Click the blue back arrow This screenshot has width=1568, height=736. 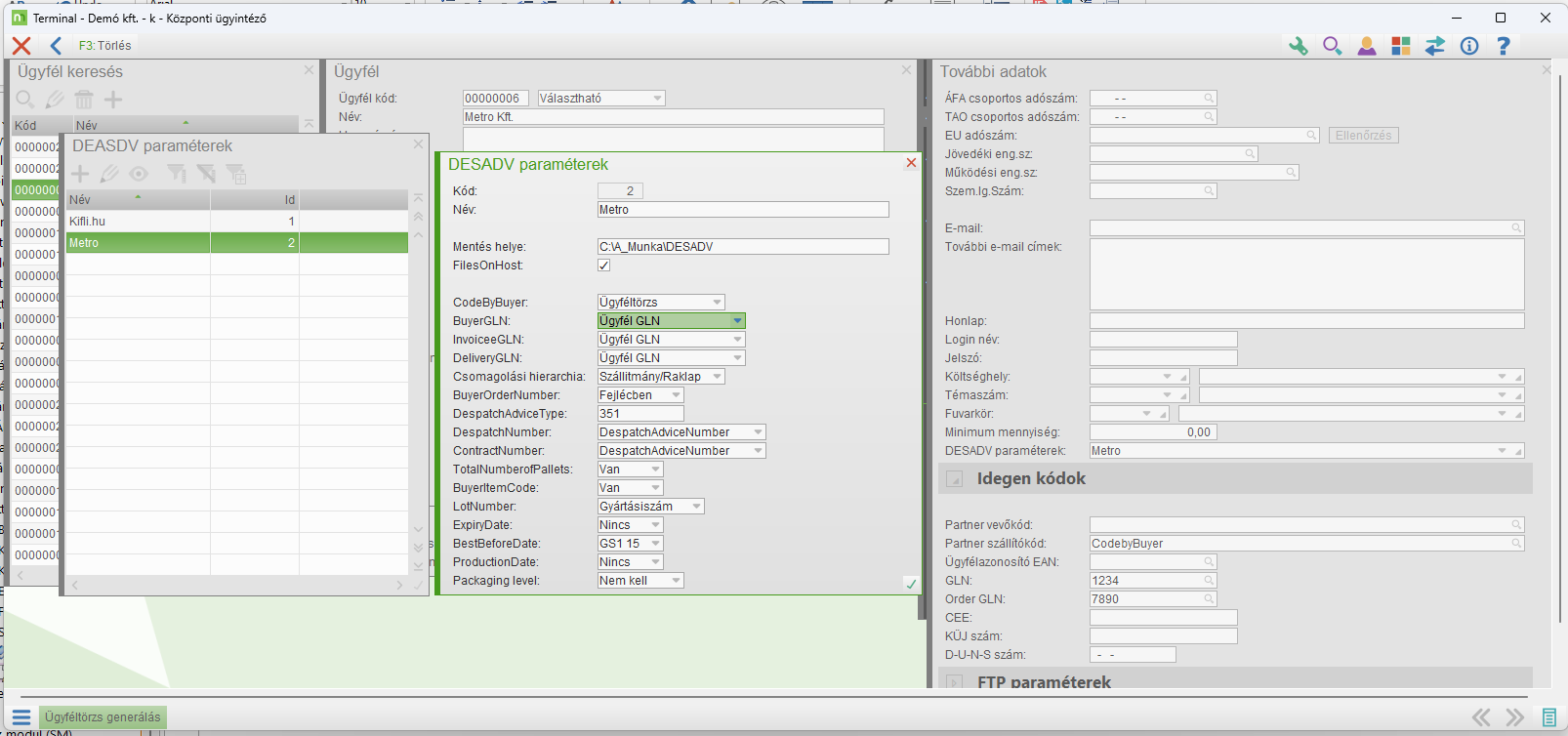coord(56,46)
